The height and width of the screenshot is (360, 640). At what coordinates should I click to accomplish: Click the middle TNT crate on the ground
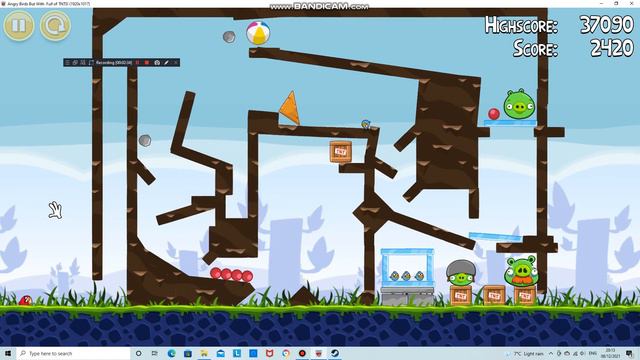(494, 295)
